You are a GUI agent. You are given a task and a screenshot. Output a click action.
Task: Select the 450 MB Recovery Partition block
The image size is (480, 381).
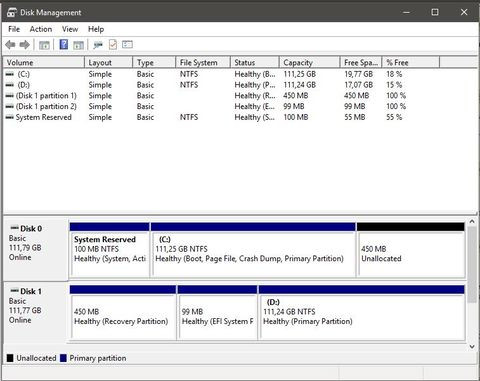tap(123, 313)
